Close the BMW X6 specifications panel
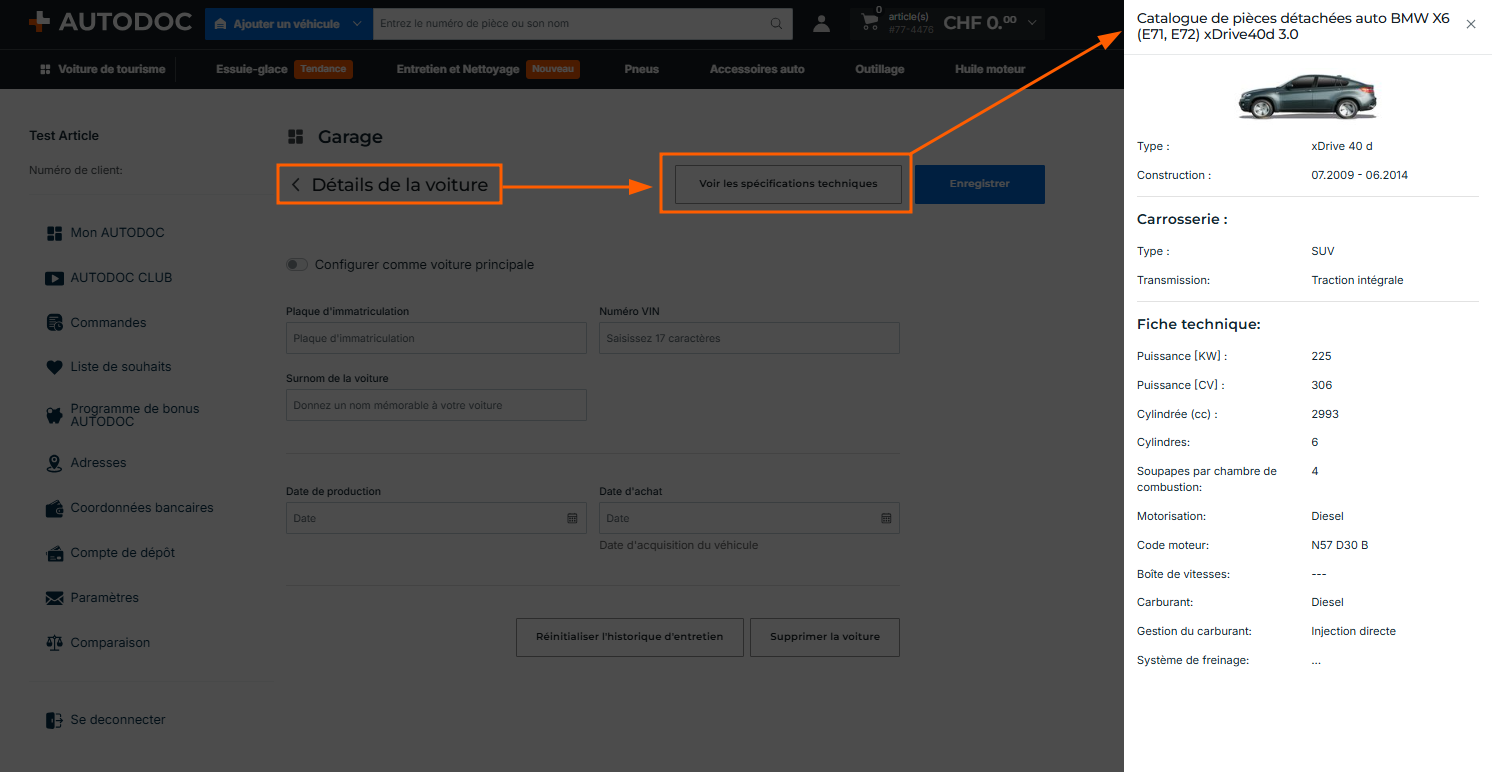The height and width of the screenshot is (772, 1502). 1471,24
